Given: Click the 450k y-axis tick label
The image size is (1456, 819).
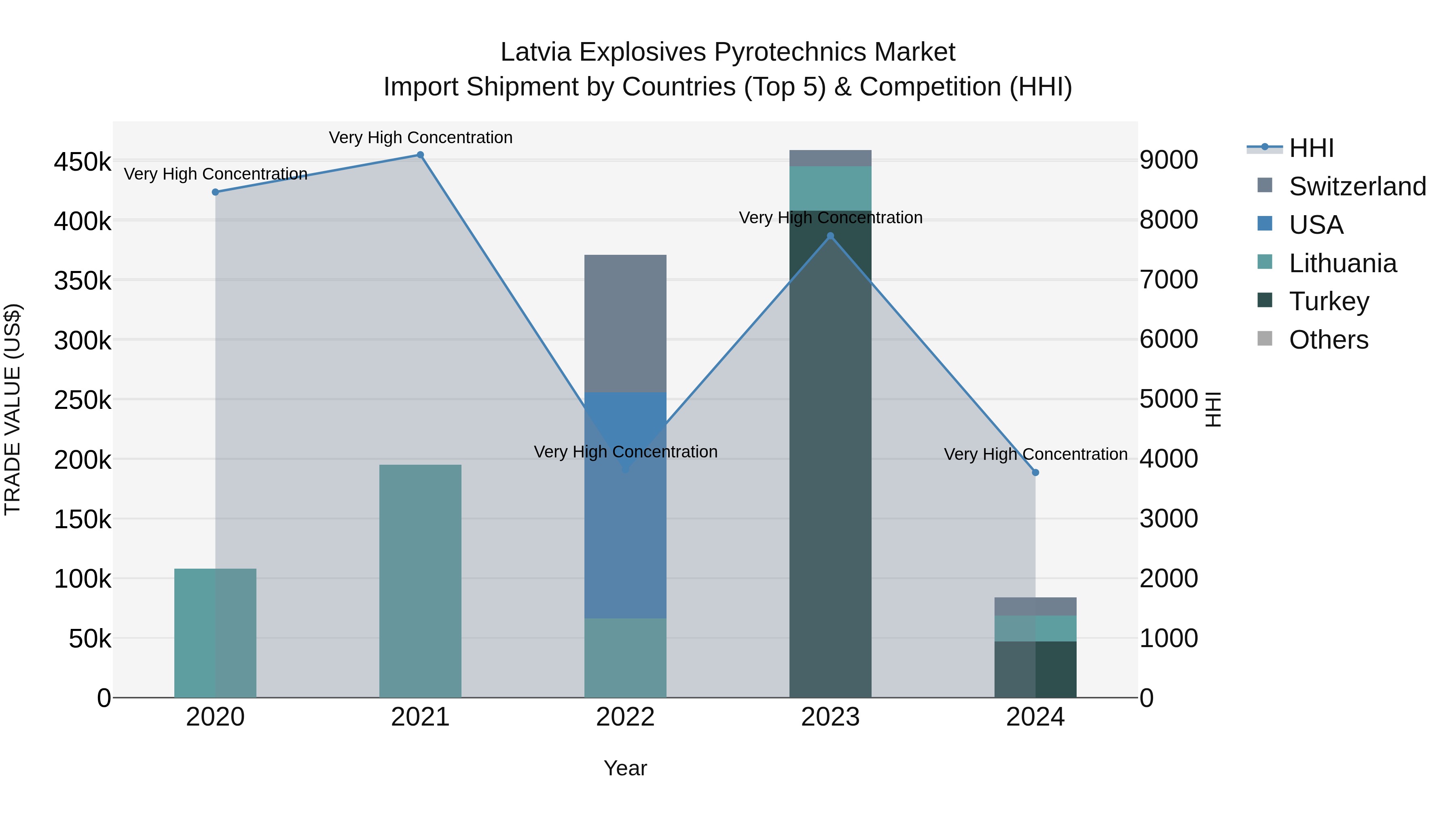Looking at the screenshot, I should tap(83, 162).
